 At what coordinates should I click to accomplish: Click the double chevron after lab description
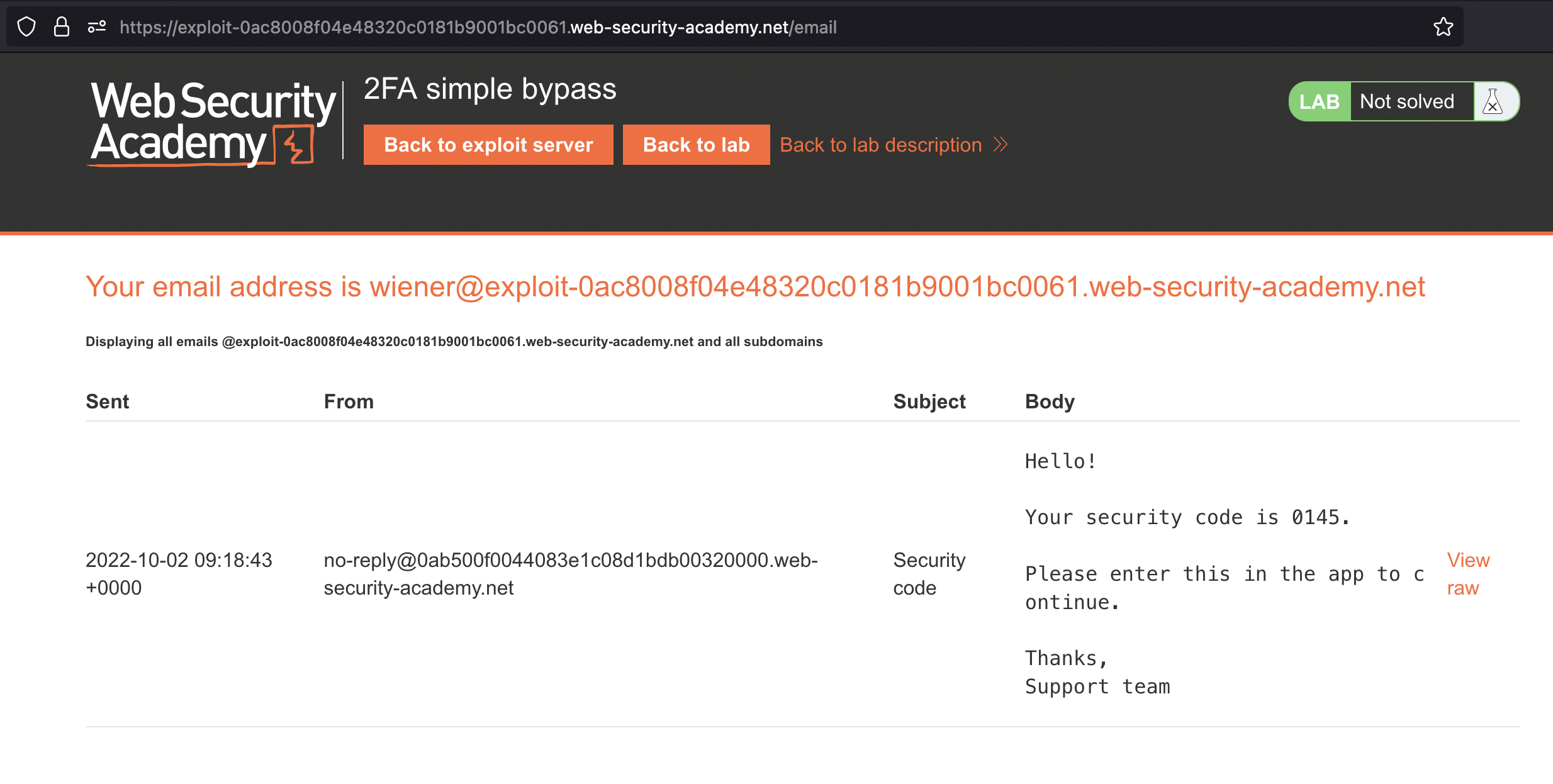click(1001, 145)
